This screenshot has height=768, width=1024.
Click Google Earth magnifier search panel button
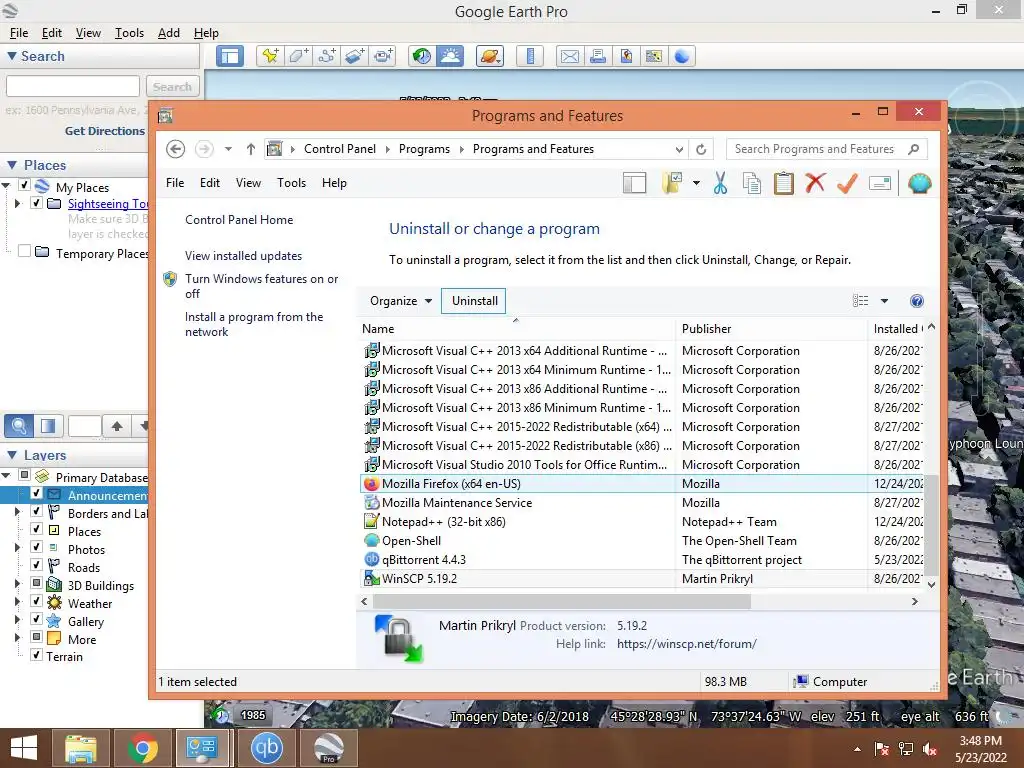19,426
